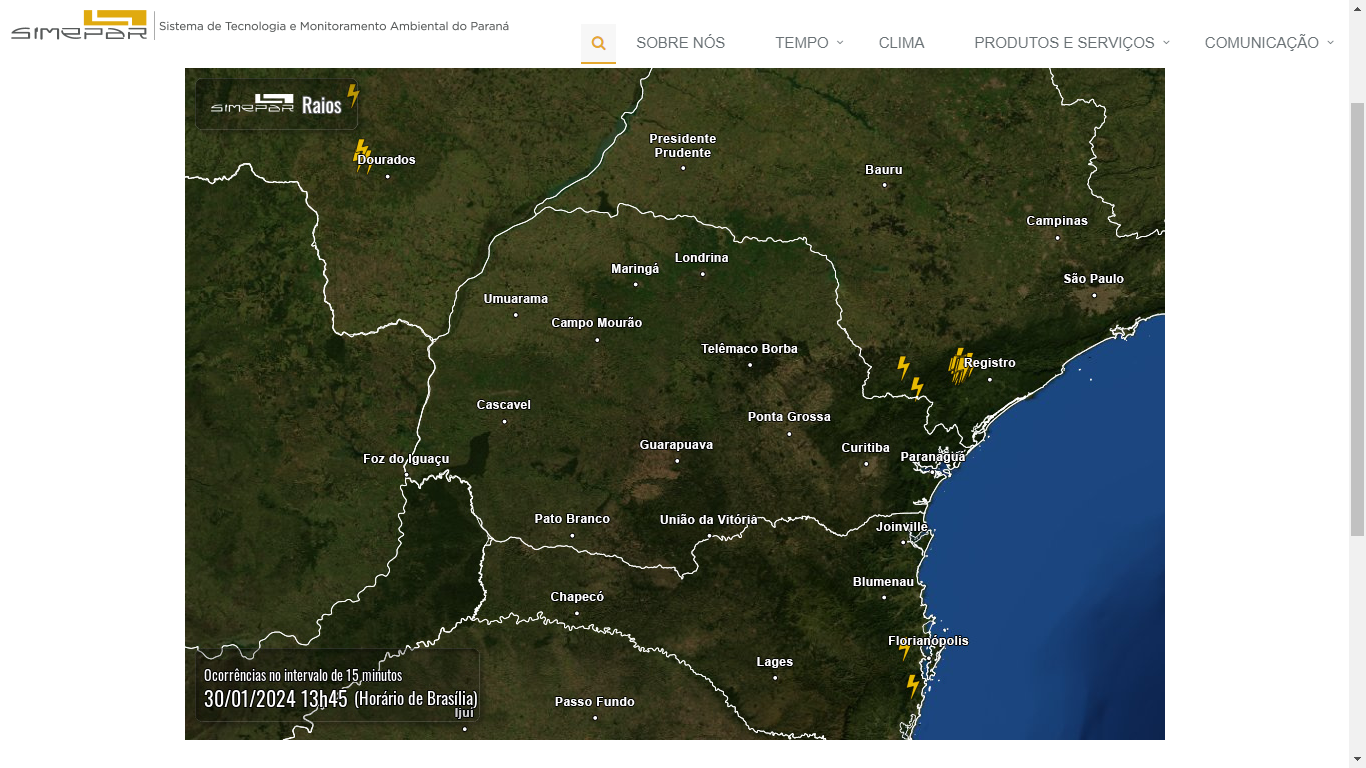Expand the TEMPO dropdown menu
The width and height of the screenshot is (1366, 768).
(x=809, y=43)
